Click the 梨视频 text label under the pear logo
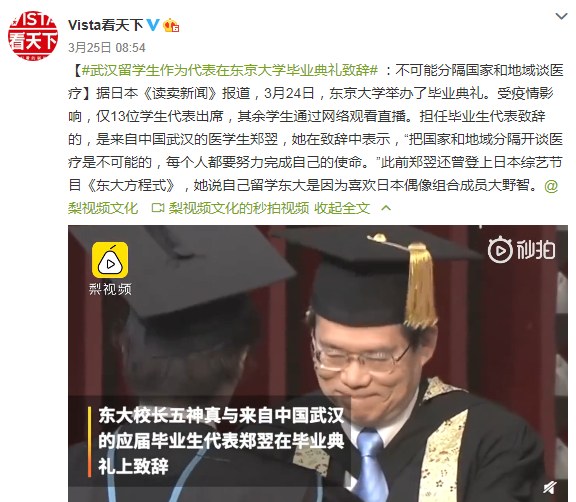576x502 pixels. click(x=110, y=289)
